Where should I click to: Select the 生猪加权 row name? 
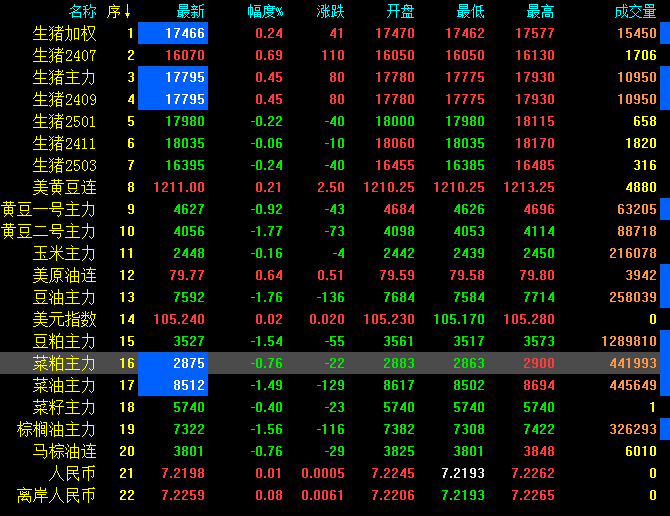click(65, 33)
